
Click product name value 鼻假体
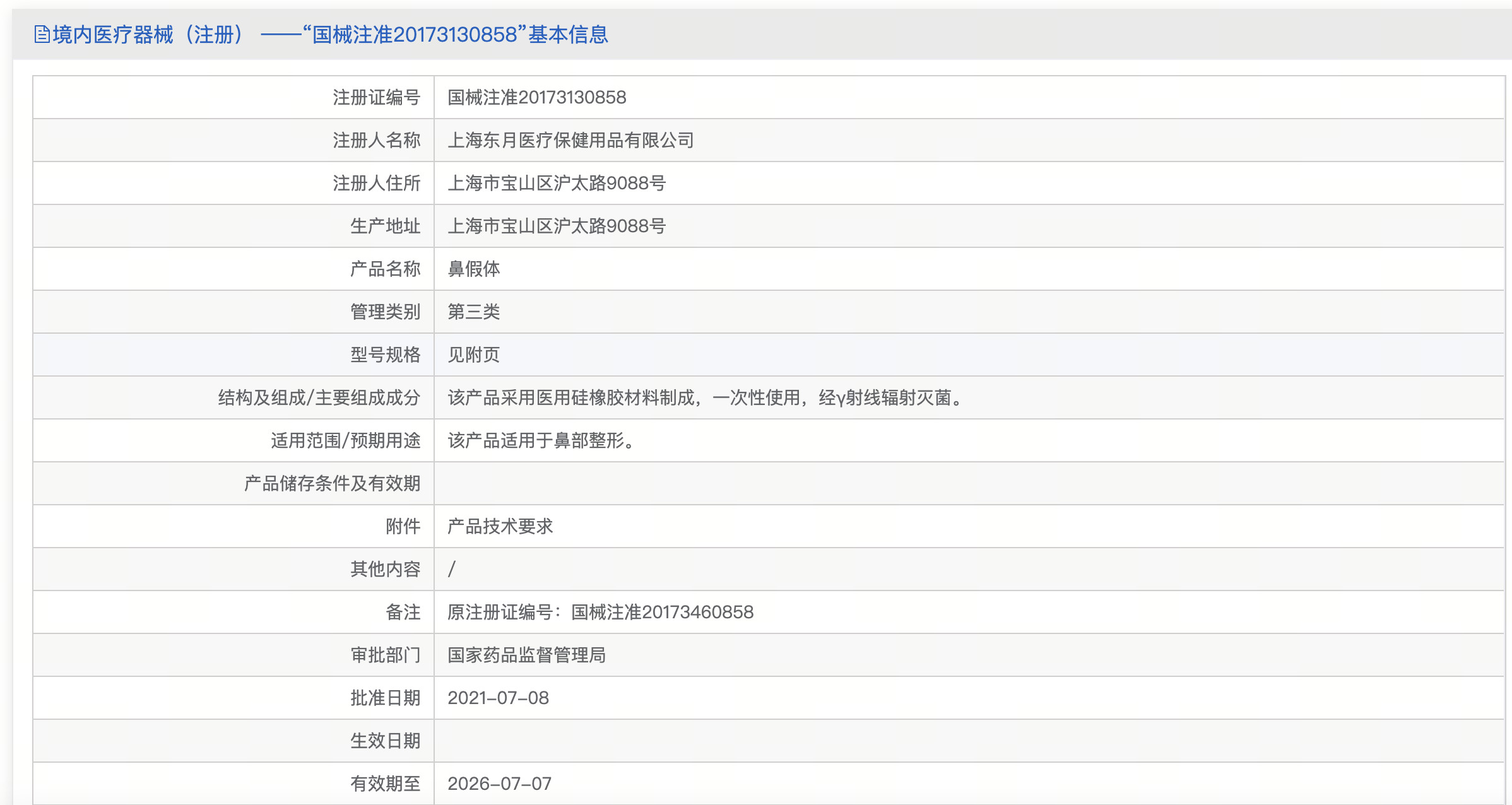click(x=474, y=269)
